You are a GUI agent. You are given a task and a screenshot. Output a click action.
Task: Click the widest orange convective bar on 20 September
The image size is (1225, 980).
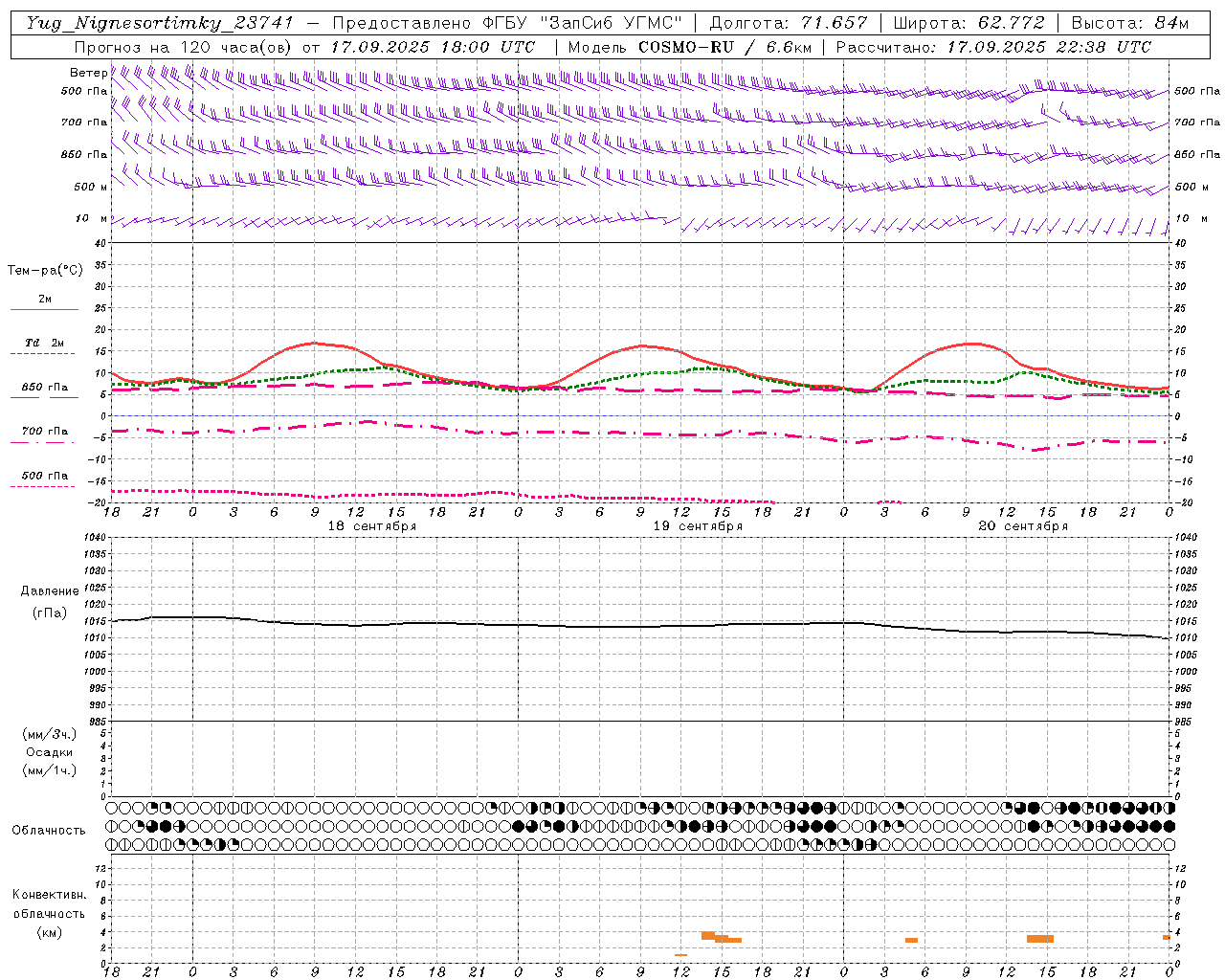[x=1040, y=939]
